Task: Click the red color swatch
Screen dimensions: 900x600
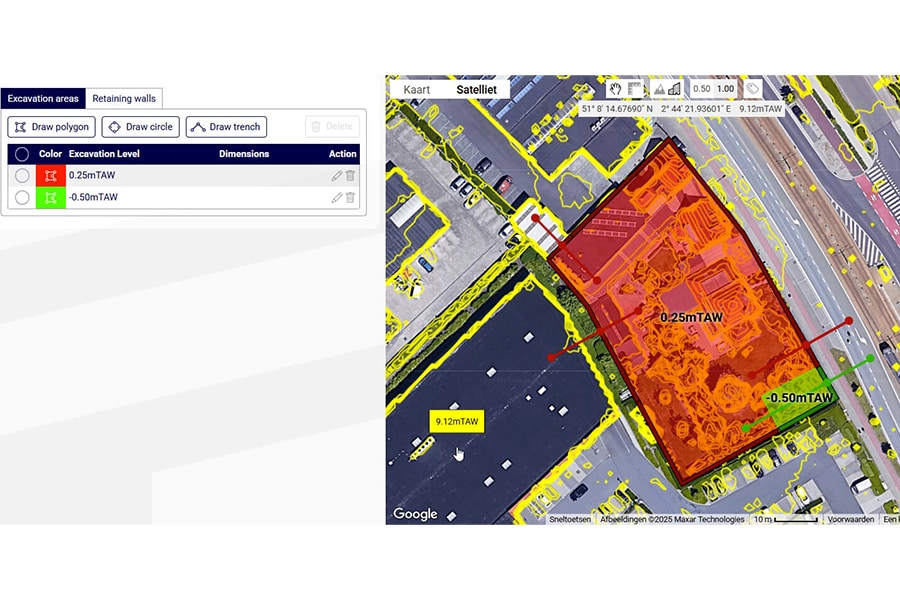Action: (50, 176)
